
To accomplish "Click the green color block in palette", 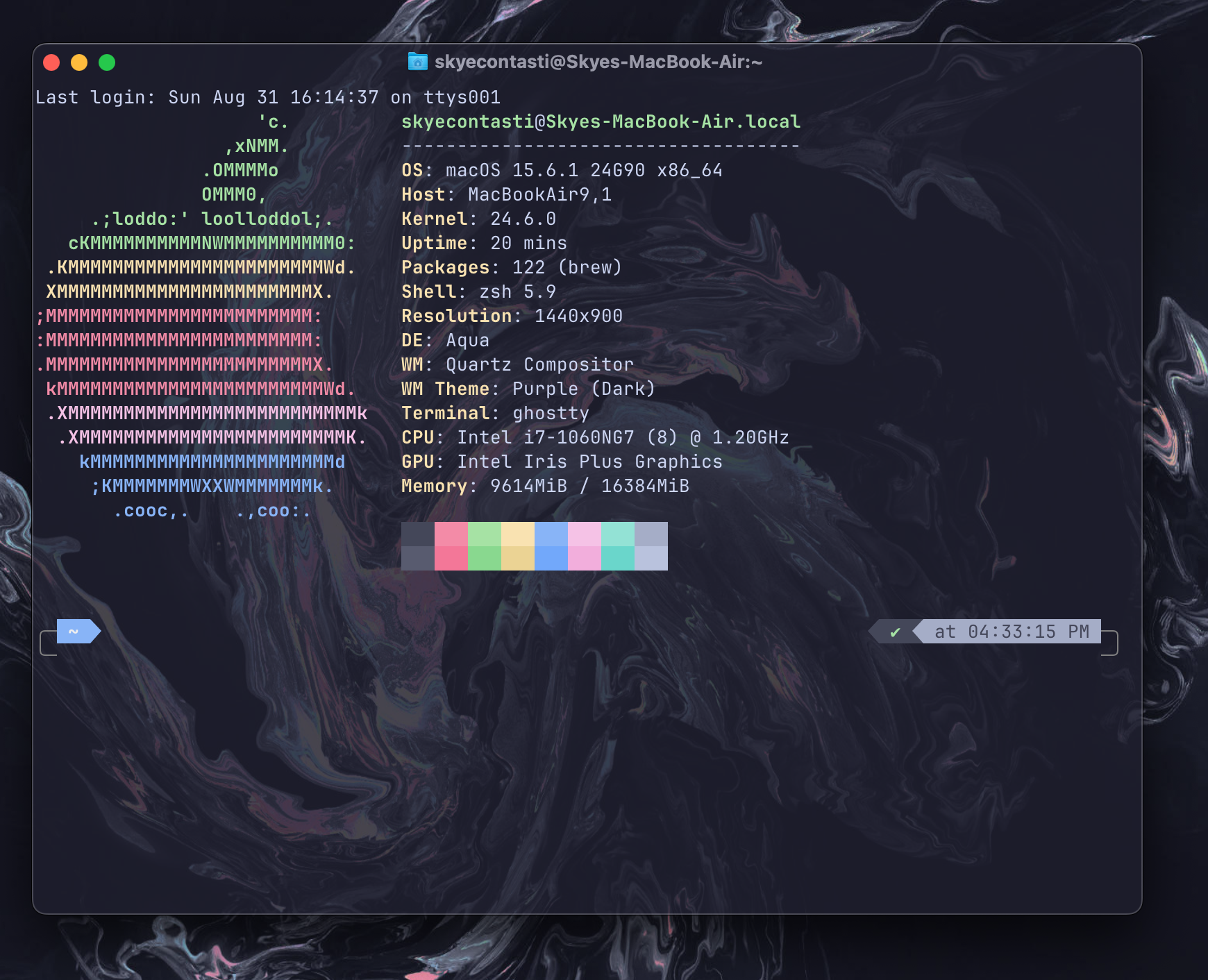I will 485,546.
